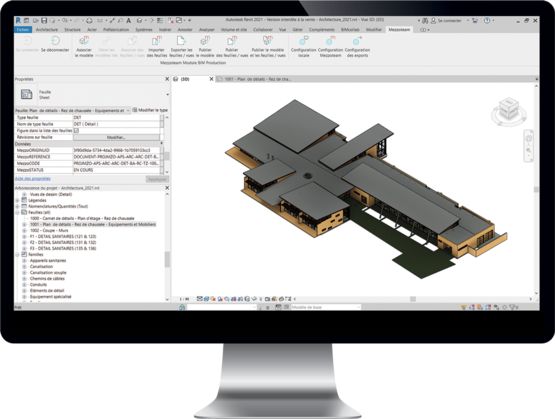Close the Arborescence du projet panel

tap(167, 188)
